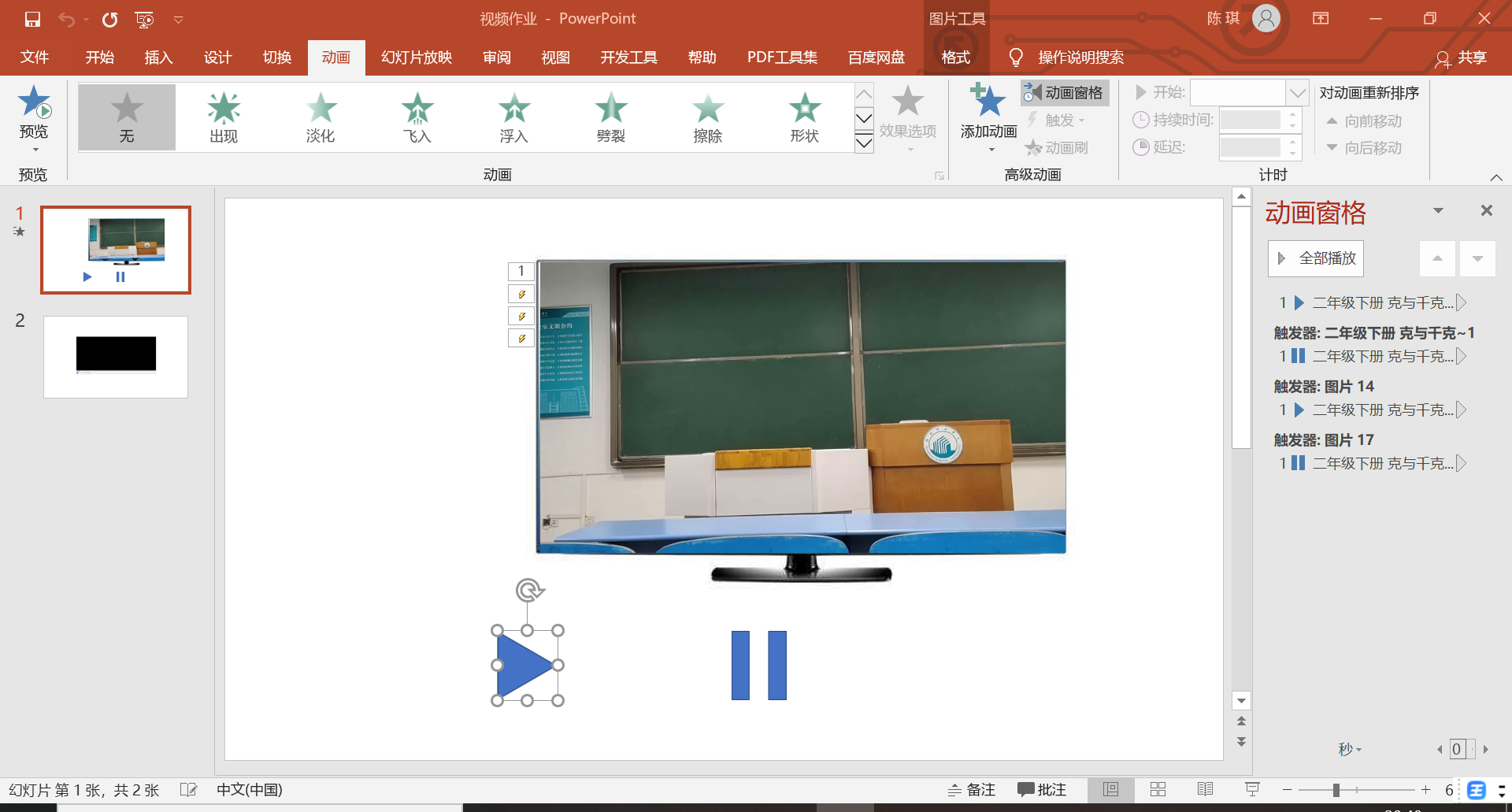Image resolution: width=1512 pixels, height=812 pixels.
Task: Select slide 1 thumbnail in slide panel
Action: click(x=116, y=250)
